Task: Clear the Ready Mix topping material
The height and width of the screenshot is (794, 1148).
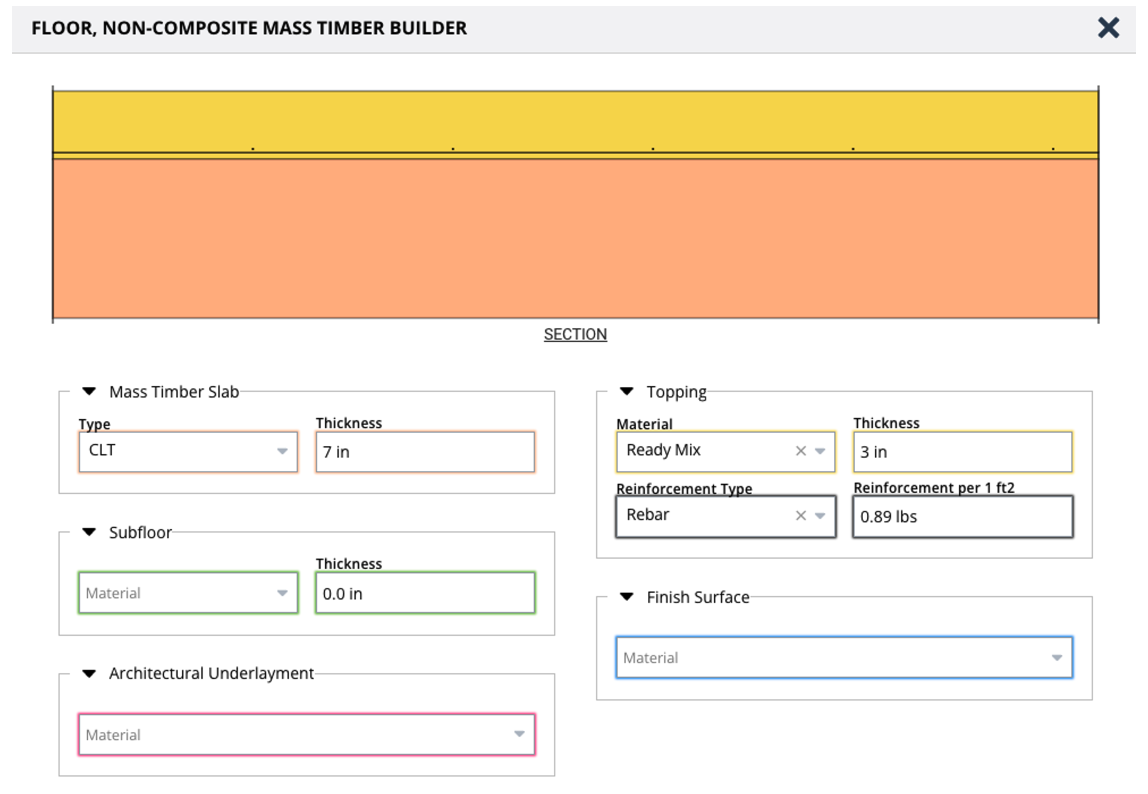Action: (x=800, y=451)
